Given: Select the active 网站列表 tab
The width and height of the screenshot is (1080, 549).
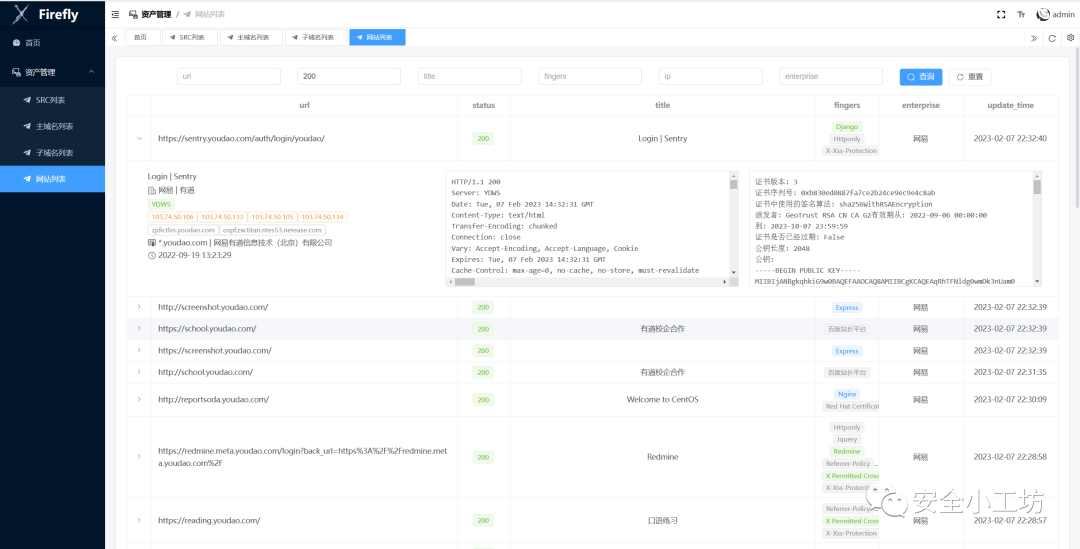Looking at the screenshot, I should point(377,37).
